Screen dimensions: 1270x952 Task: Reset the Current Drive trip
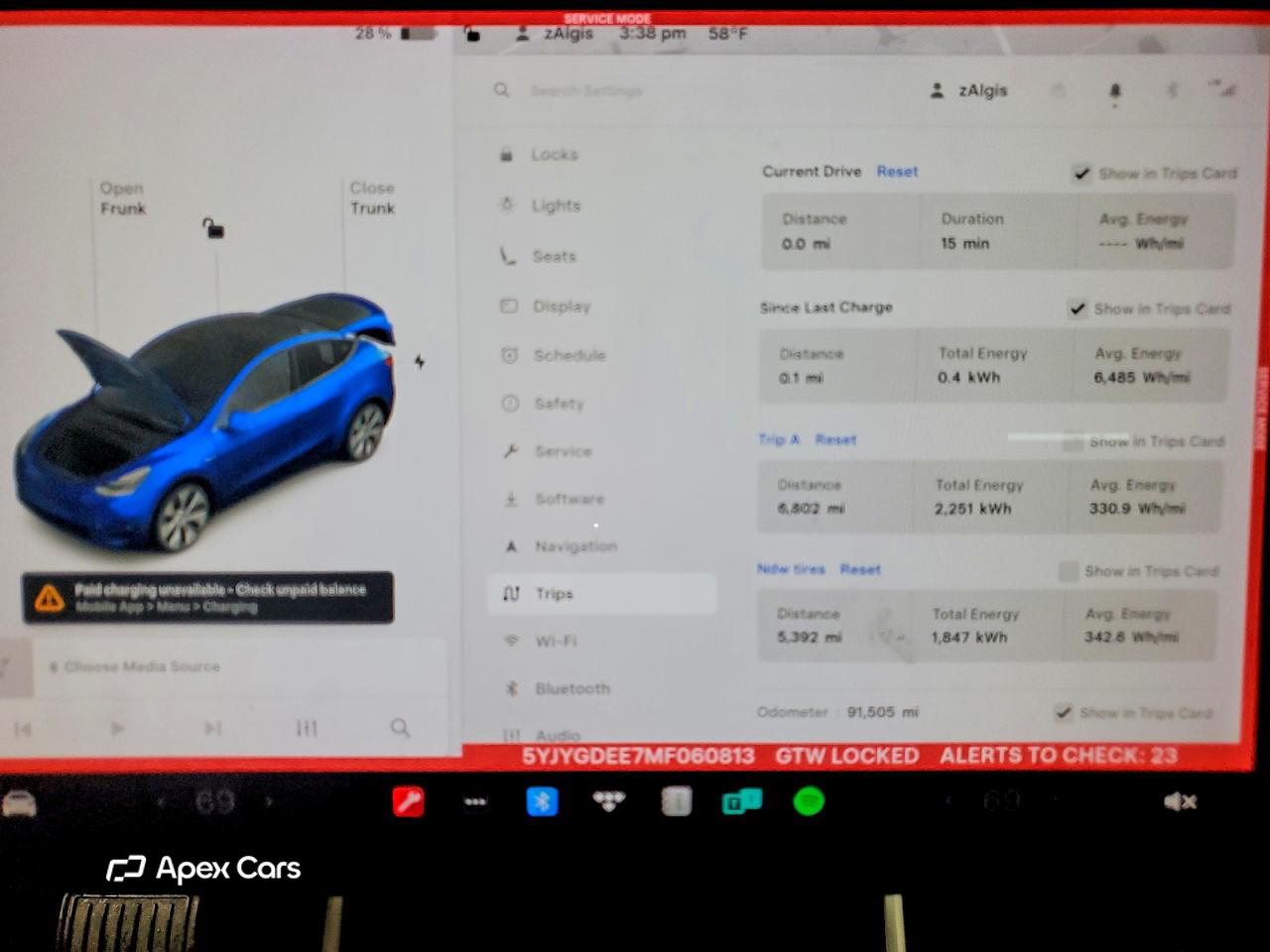point(897,172)
